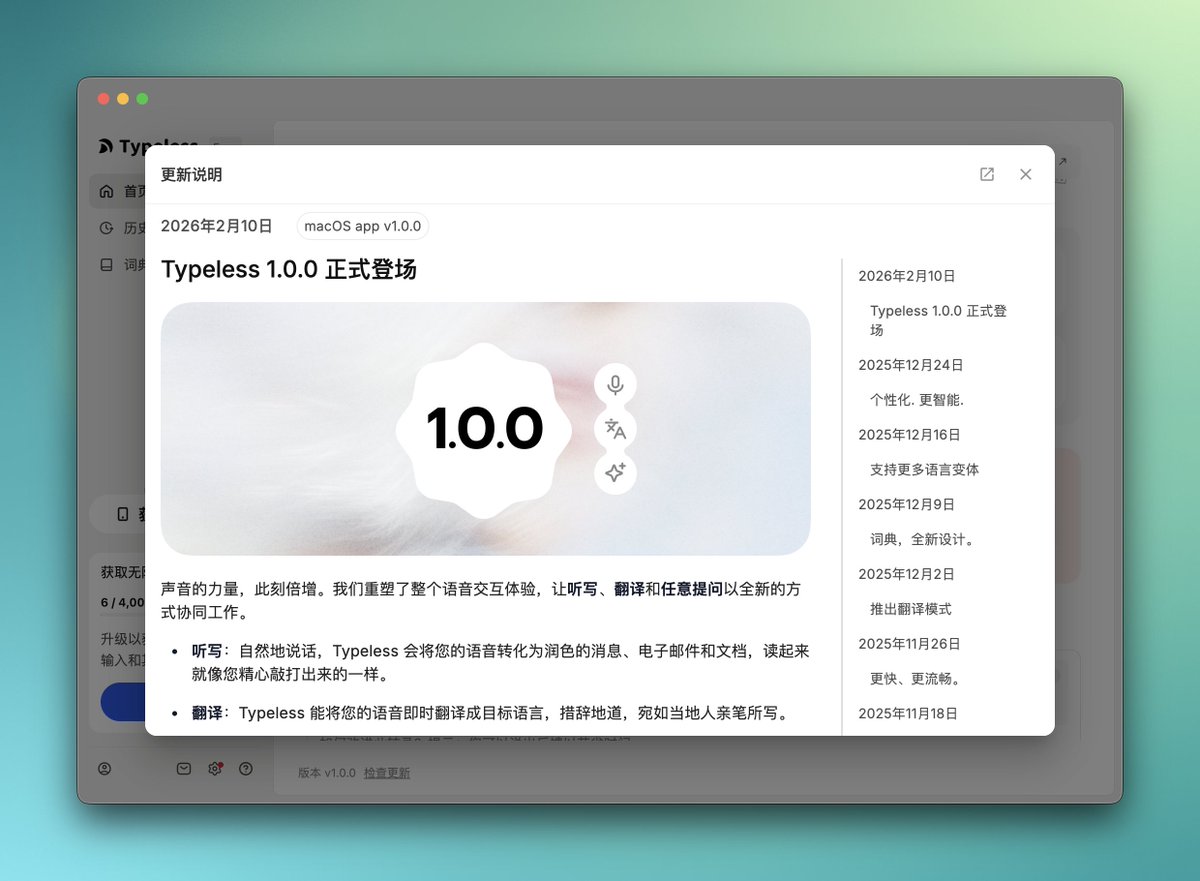Open the help question mark icon

click(x=246, y=769)
